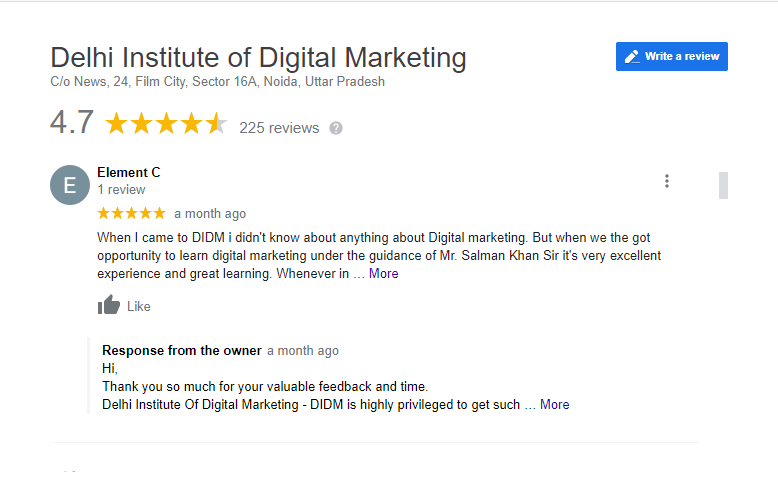
Task: Click the Like label text
Action: tap(138, 307)
